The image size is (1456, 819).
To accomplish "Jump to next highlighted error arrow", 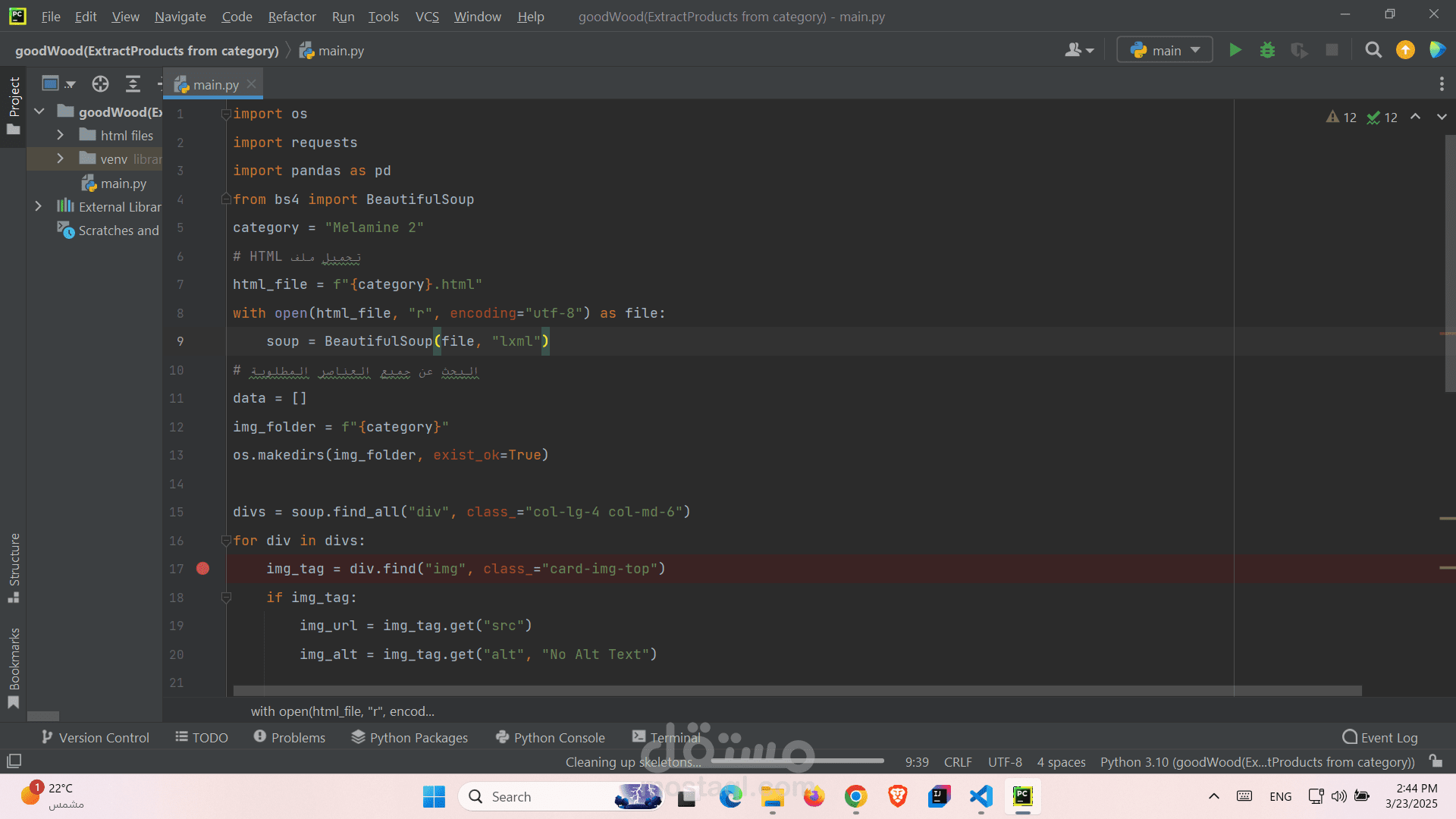I will tap(1441, 117).
